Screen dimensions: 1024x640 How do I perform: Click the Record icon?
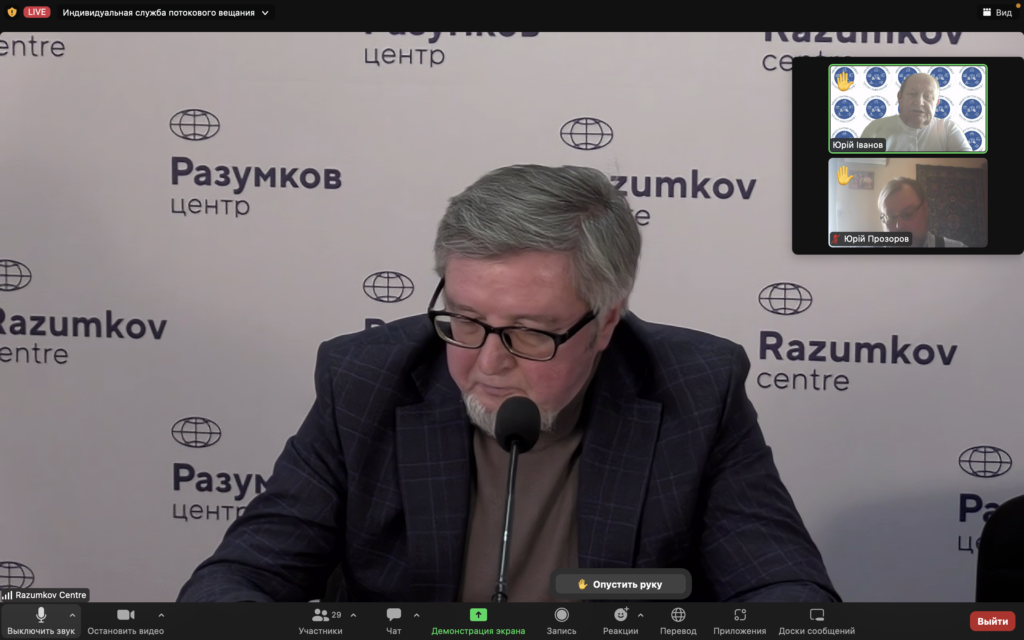(x=562, y=615)
